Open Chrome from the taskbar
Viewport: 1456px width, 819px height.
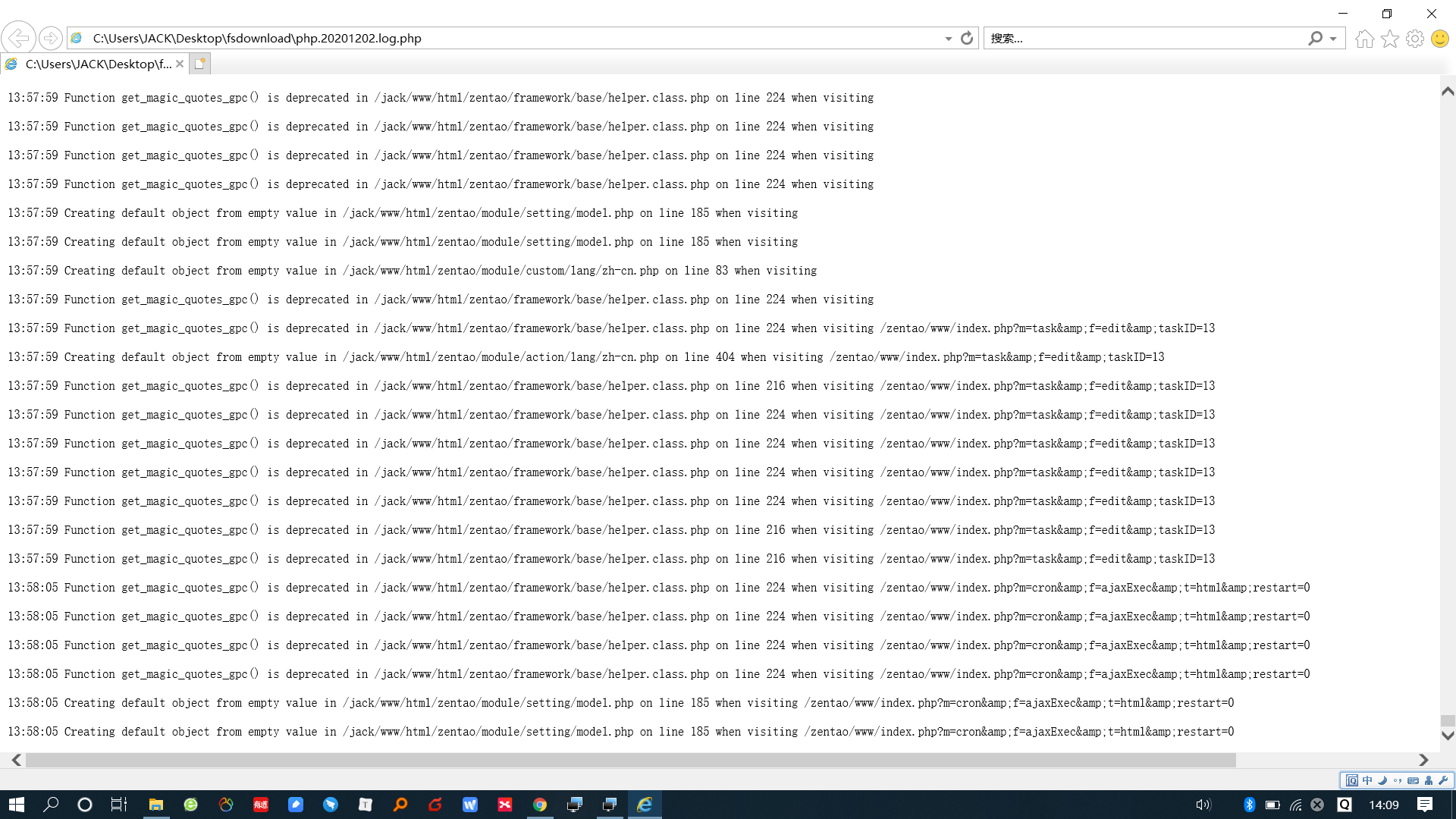click(x=539, y=805)
